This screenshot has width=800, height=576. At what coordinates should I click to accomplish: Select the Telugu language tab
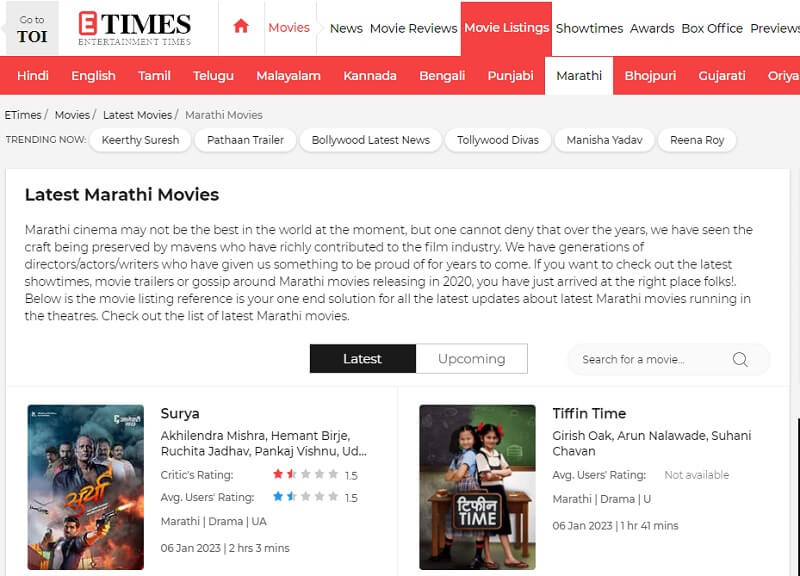[213, 76]
